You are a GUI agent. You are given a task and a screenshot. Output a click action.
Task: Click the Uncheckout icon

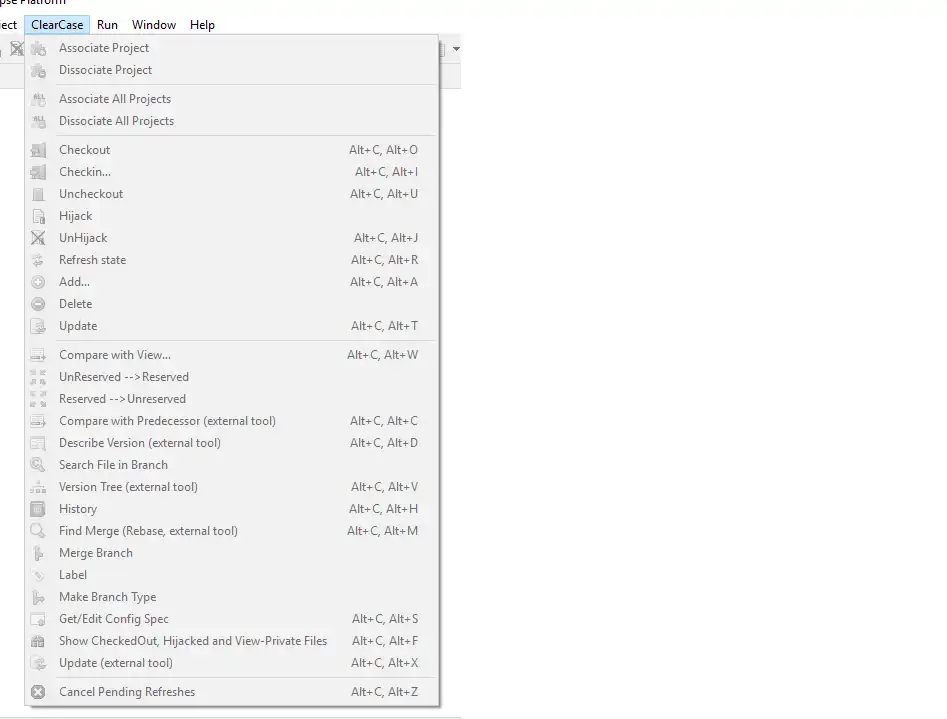pyautogui.click(x=38, y=194)
